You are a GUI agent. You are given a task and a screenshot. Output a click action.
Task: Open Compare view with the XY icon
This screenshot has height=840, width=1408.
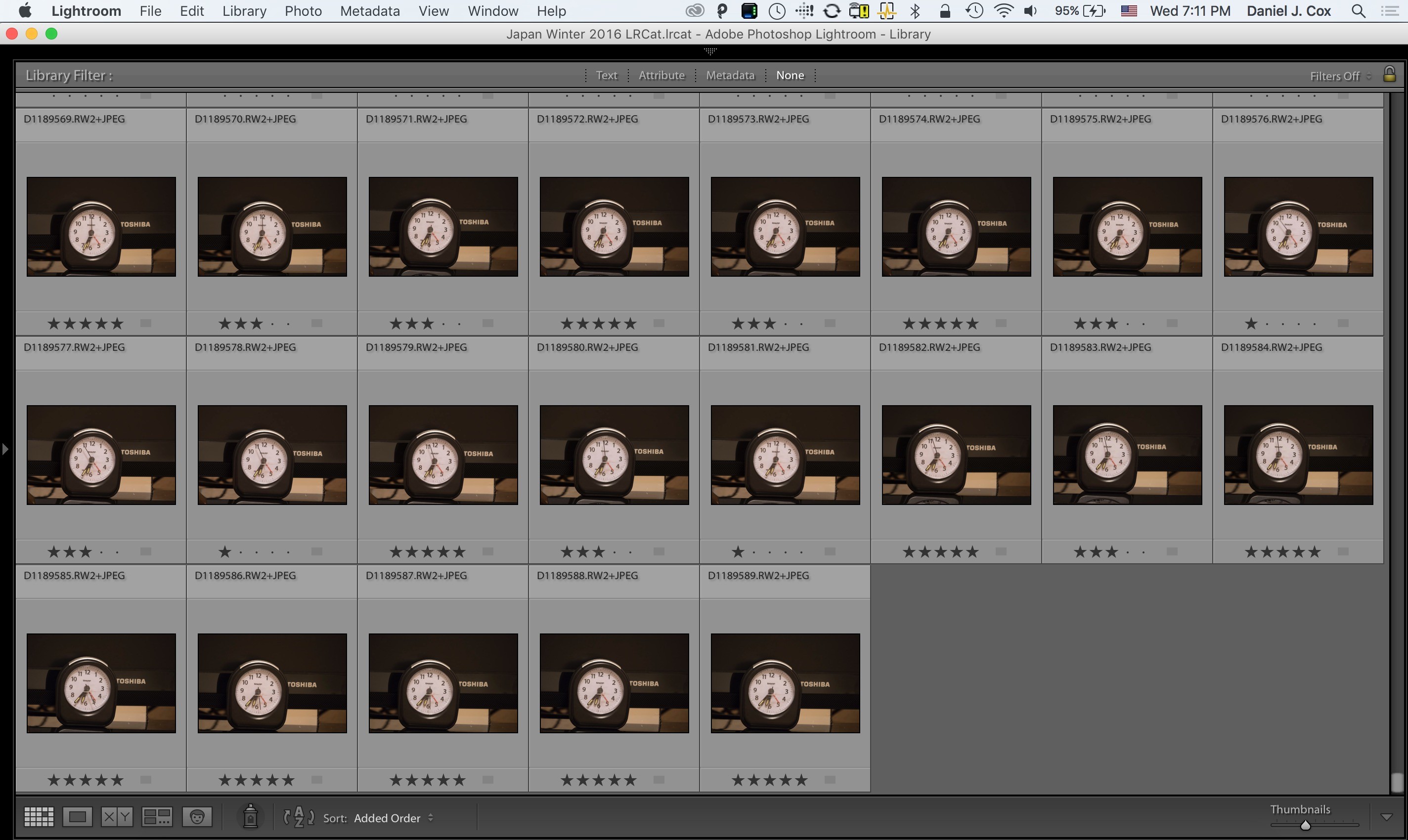coord(117,817)
